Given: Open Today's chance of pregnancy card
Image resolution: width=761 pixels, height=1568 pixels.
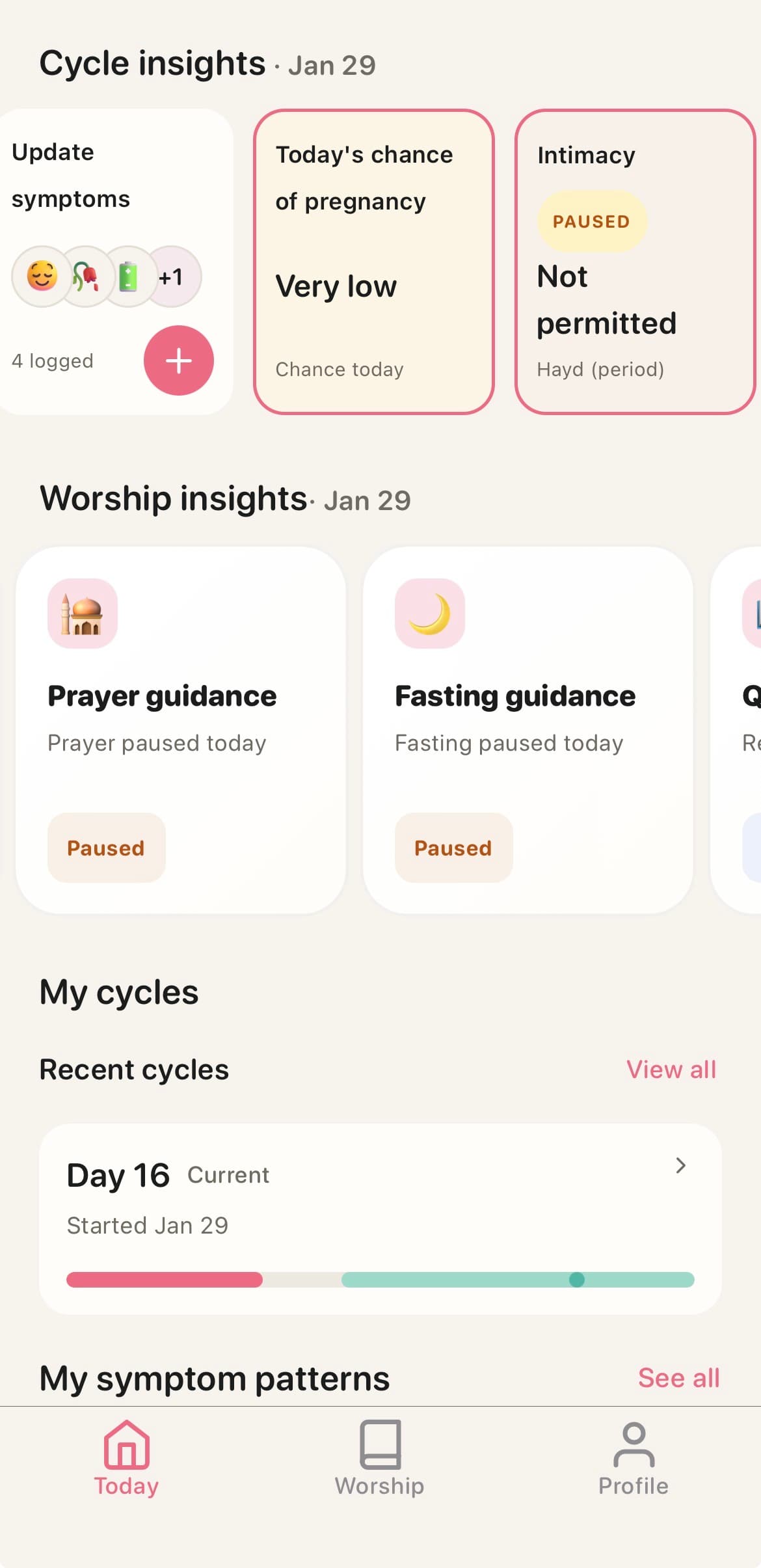Looking at the screenshot, I should coord(373,262).
